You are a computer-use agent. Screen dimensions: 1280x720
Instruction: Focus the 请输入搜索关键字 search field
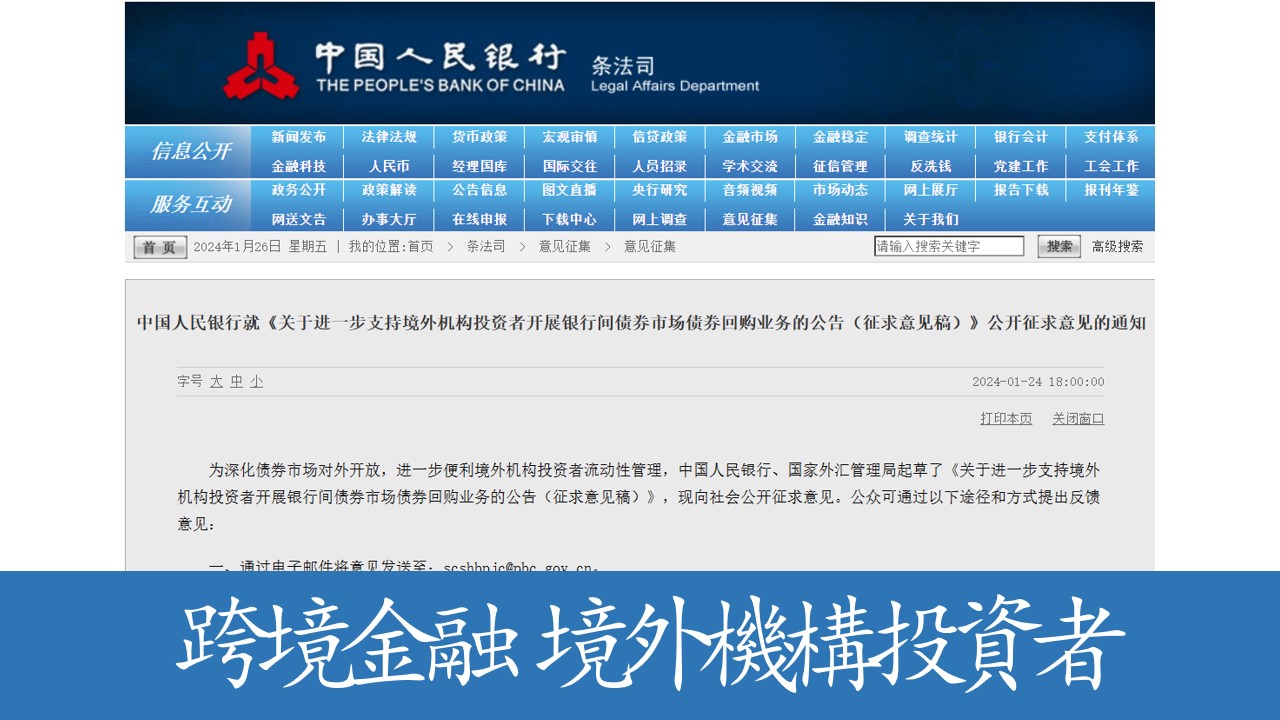(x=949, y=246)
